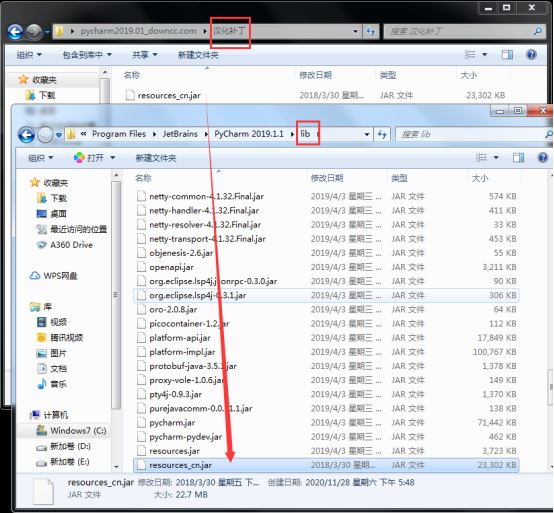
Task: Expand address history dropdown in lib window
Action: [367, 134]
